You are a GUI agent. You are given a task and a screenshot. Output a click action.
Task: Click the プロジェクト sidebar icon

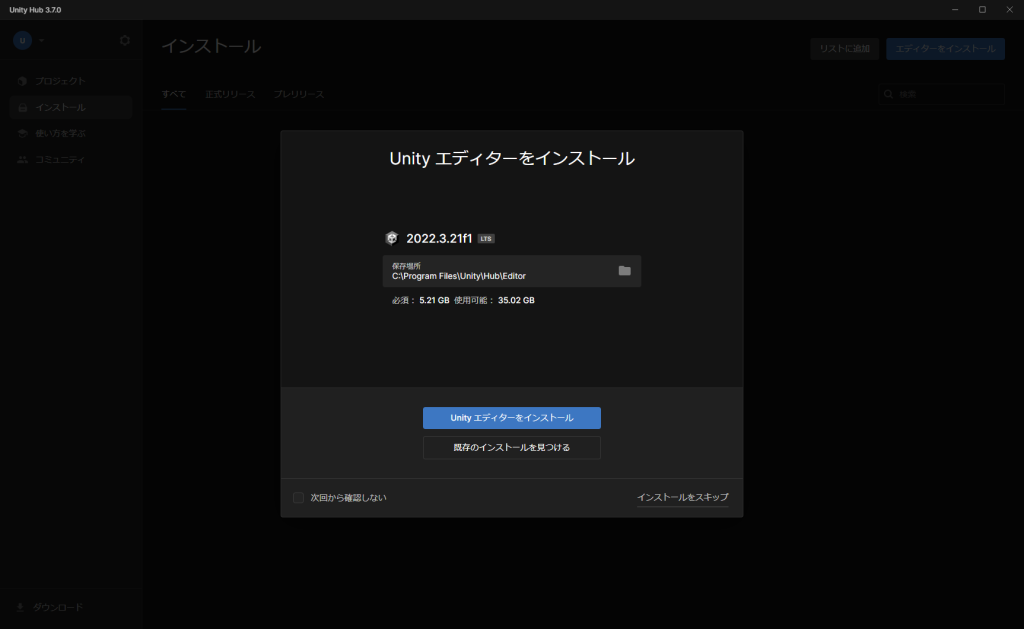[x=22, y=81]
